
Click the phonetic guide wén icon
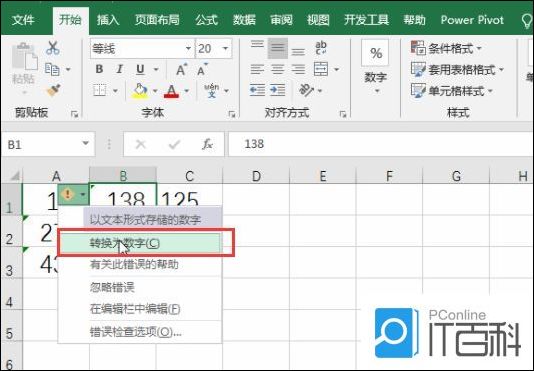tap(211, 90)
